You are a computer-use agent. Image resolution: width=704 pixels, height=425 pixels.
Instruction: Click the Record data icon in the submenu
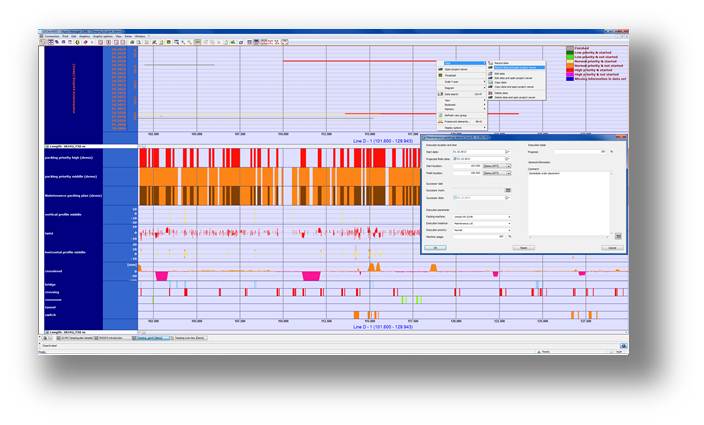point(490,62)
